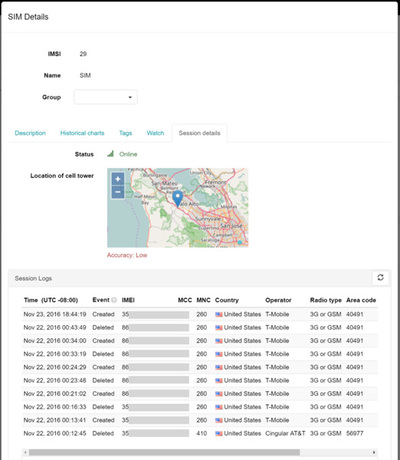Select the Nov 23, 2016 18:44:19 timestamp

point(55,314)
